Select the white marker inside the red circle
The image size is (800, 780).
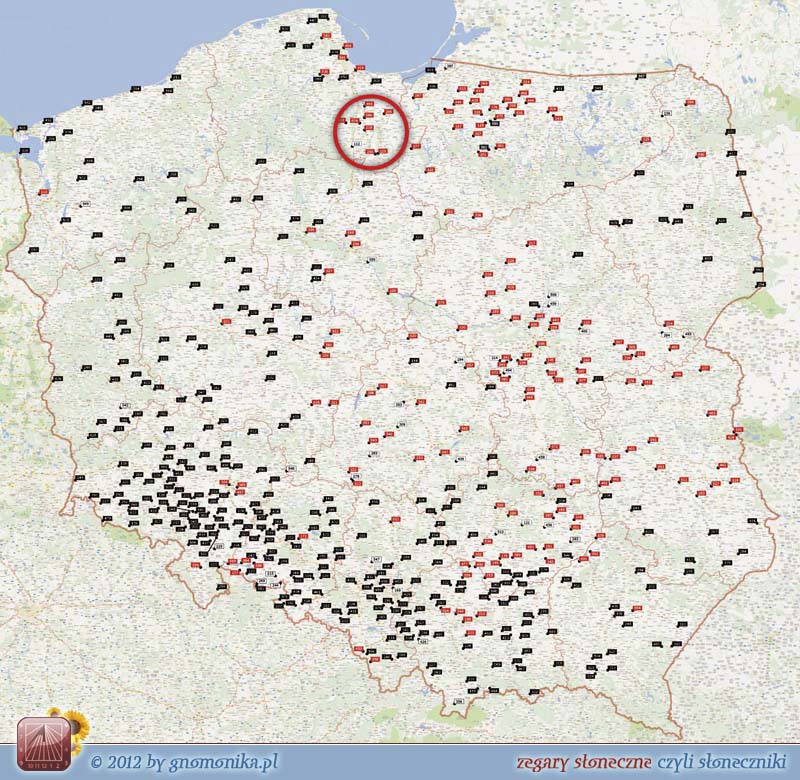(357, 143)
